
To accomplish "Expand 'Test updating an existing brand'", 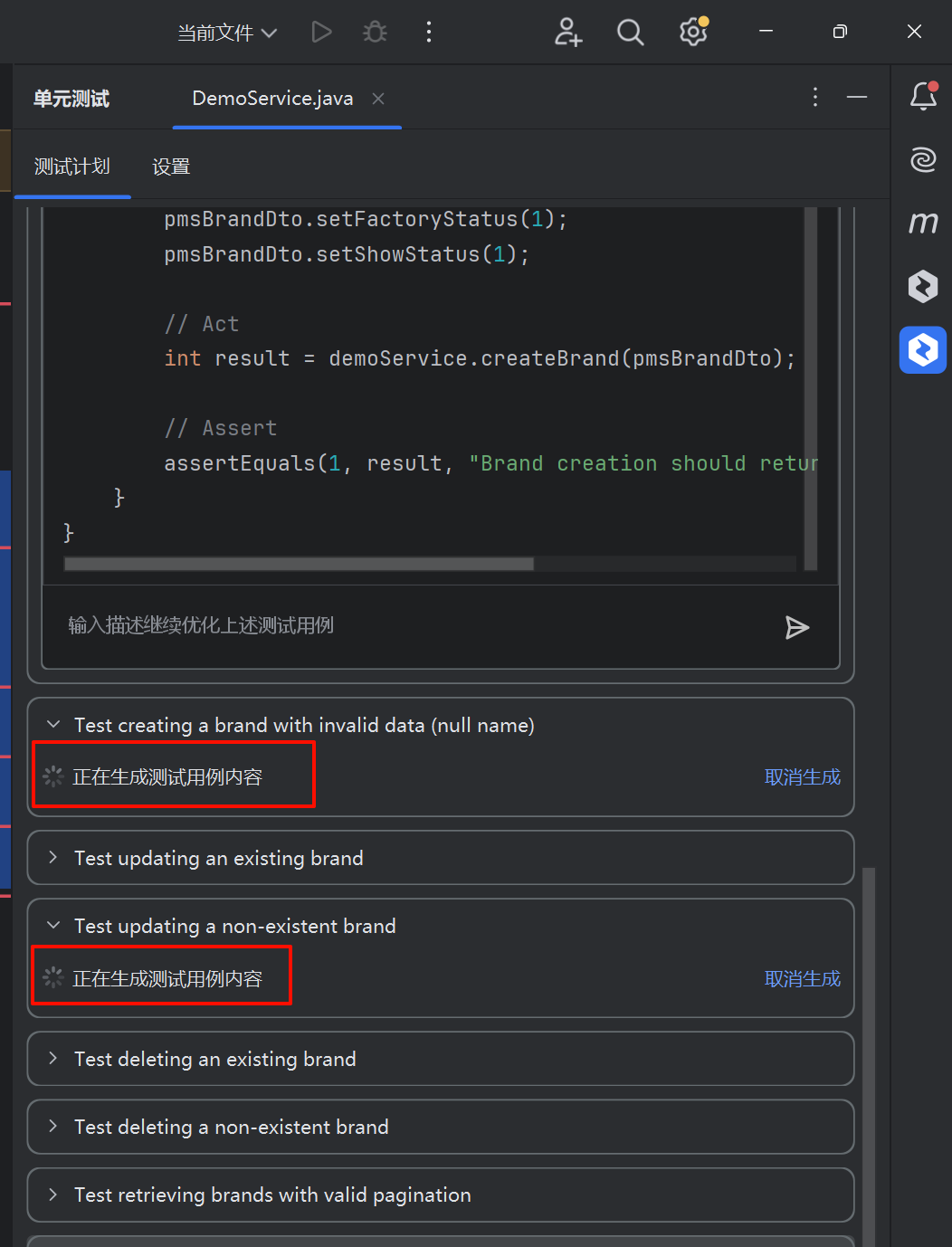I will (x=53, y=858).
